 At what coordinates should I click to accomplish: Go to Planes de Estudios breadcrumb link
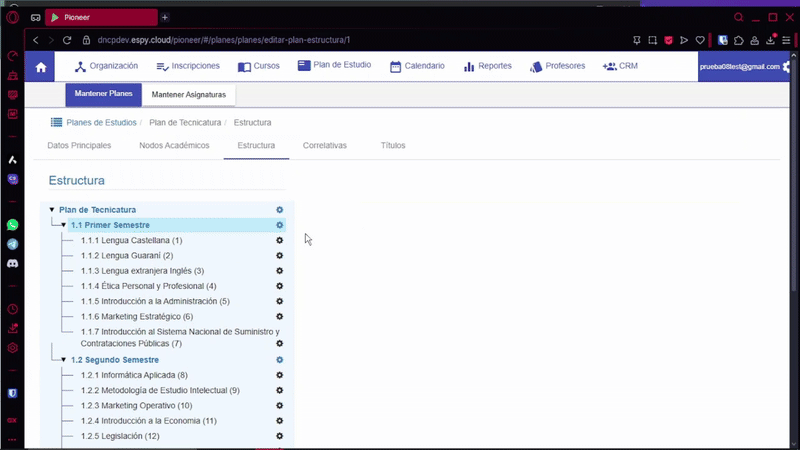(x=100, y=123)
